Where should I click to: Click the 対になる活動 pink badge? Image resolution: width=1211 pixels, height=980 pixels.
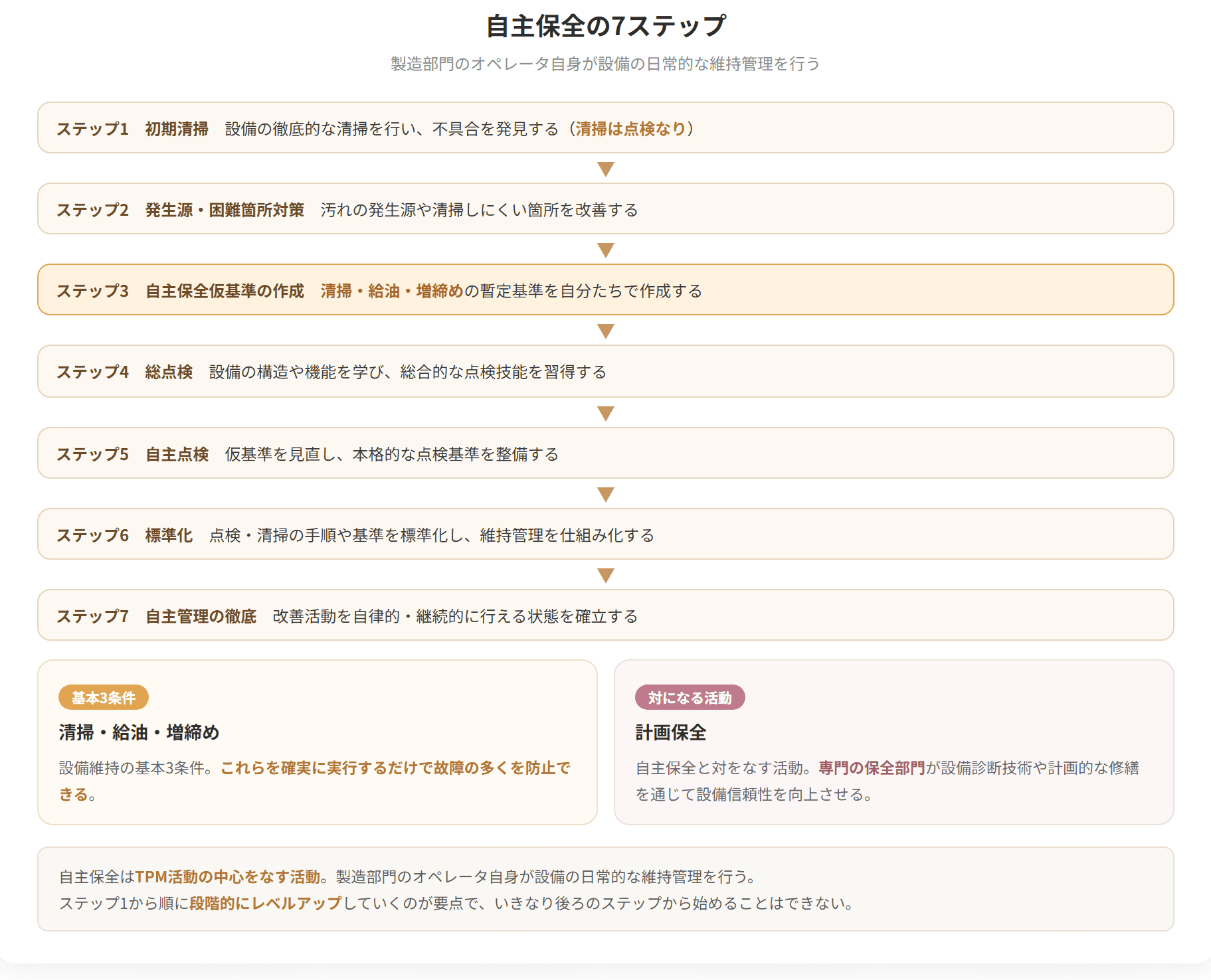click(690, 698)
